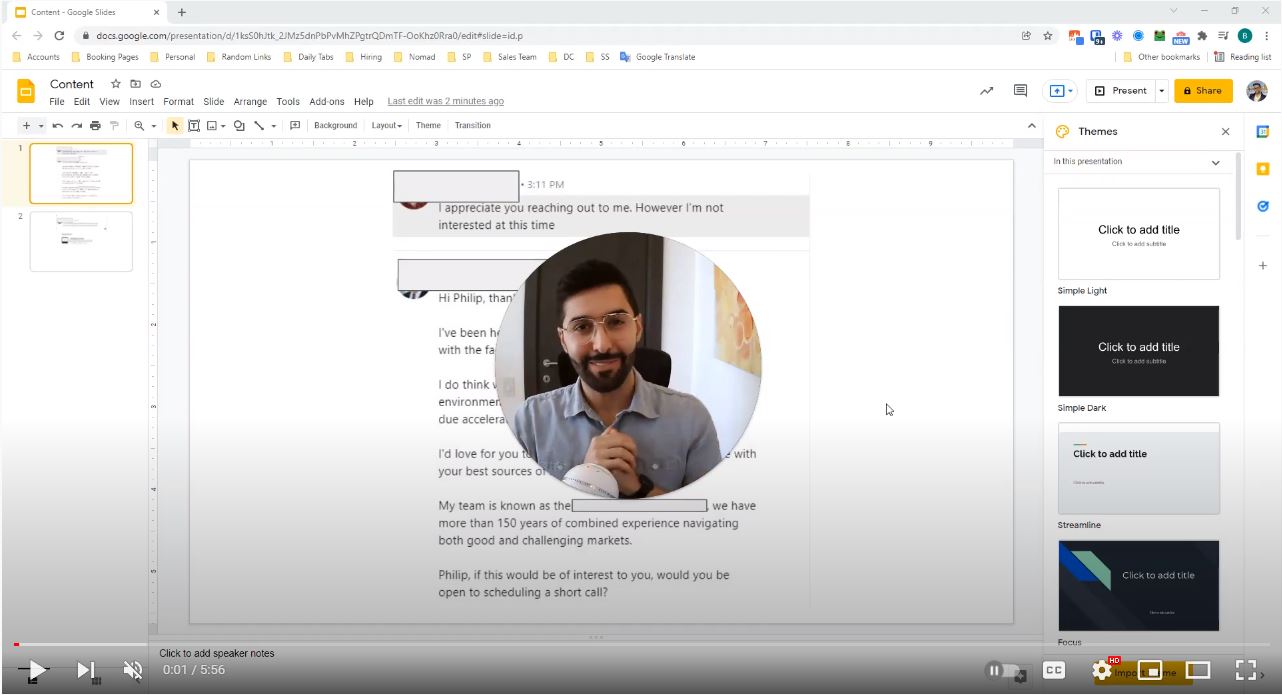Viewport: 1282px width, 695px height.
Task: Click 'Last edit was 2 minutes ago' link
Action: point(445,102)
